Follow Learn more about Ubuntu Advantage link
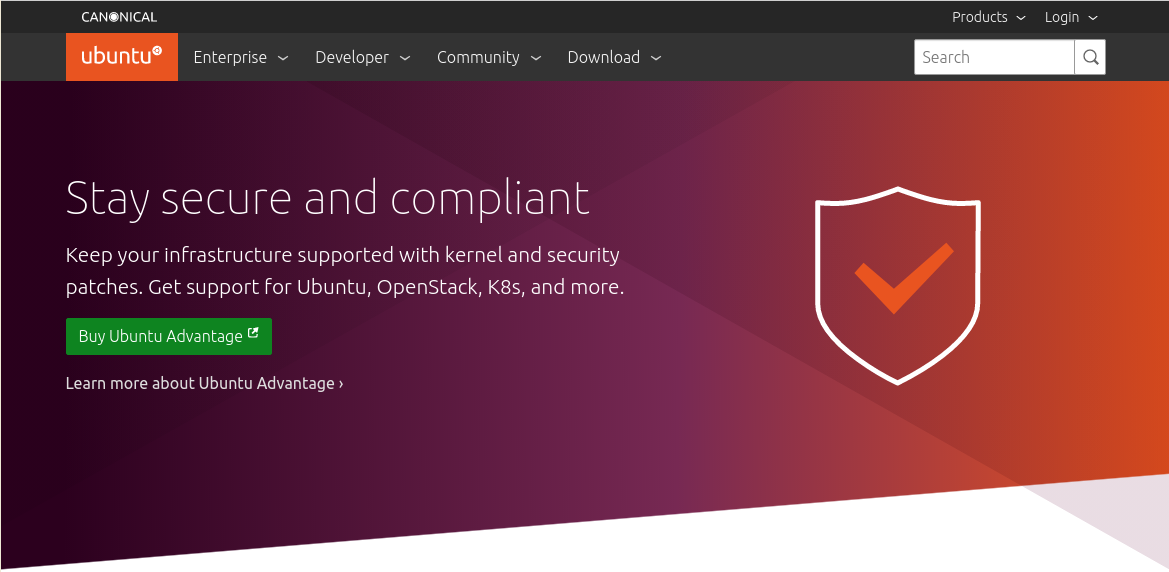1169x572 pixels. [204, 383]
